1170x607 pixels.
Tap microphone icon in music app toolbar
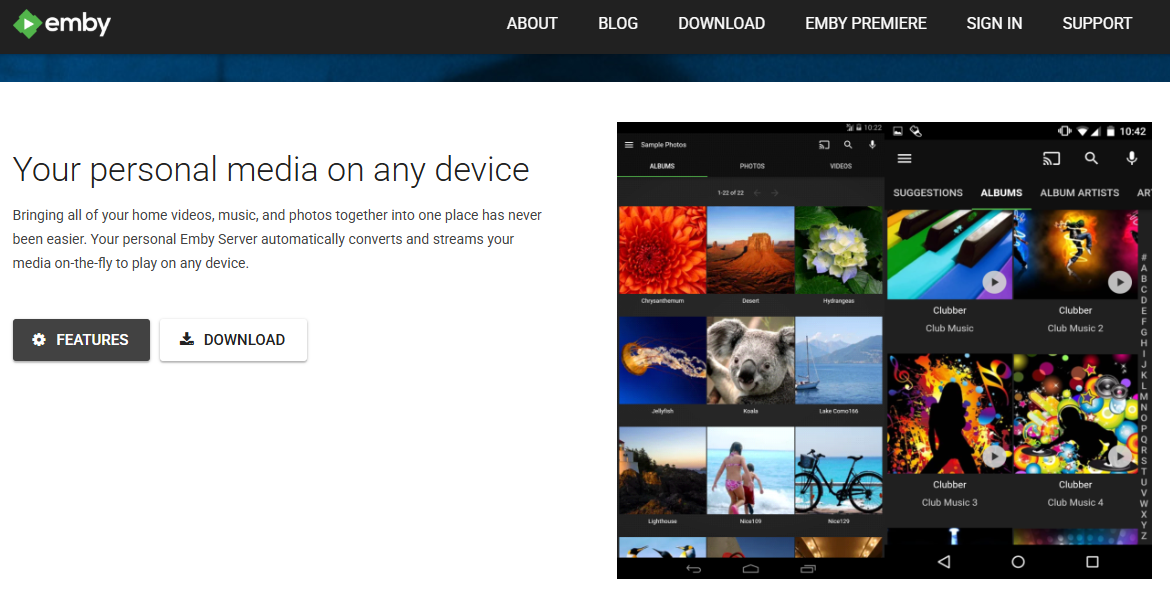pyautogui.click(x=1131, y=158)
